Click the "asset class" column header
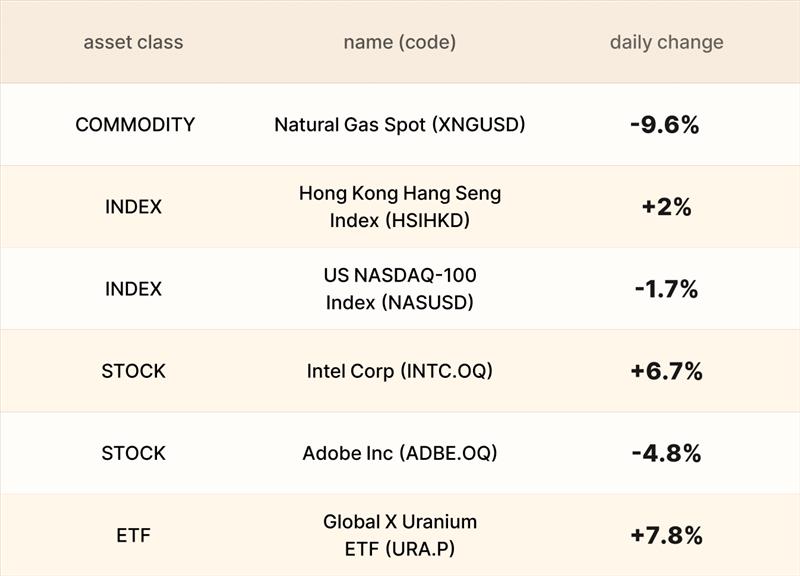Screen dimensions: 800x576 [133, 42]
